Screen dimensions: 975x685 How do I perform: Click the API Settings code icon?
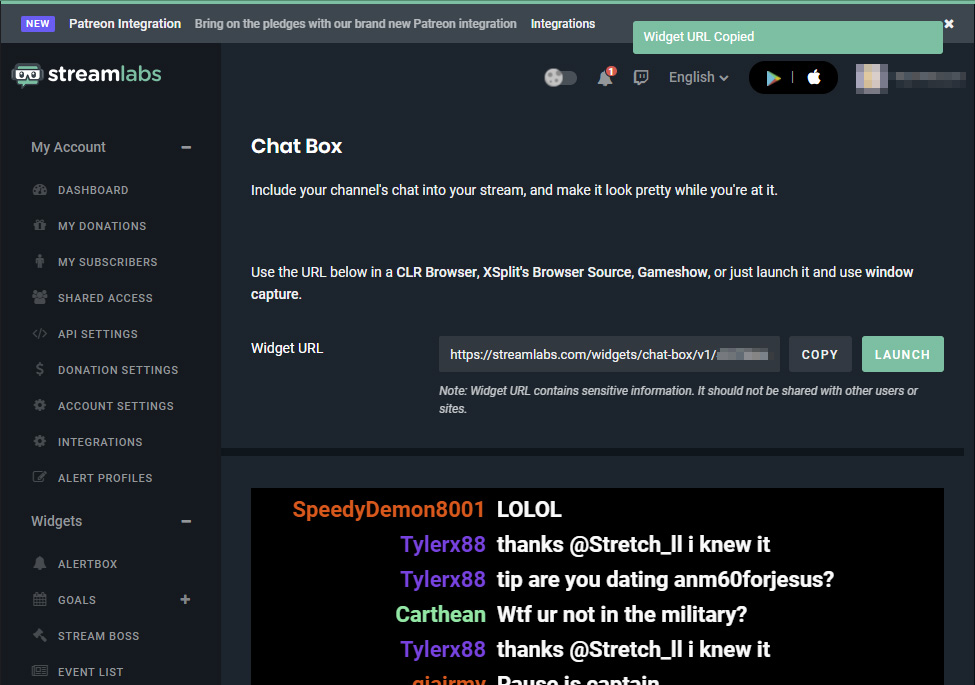40,334
